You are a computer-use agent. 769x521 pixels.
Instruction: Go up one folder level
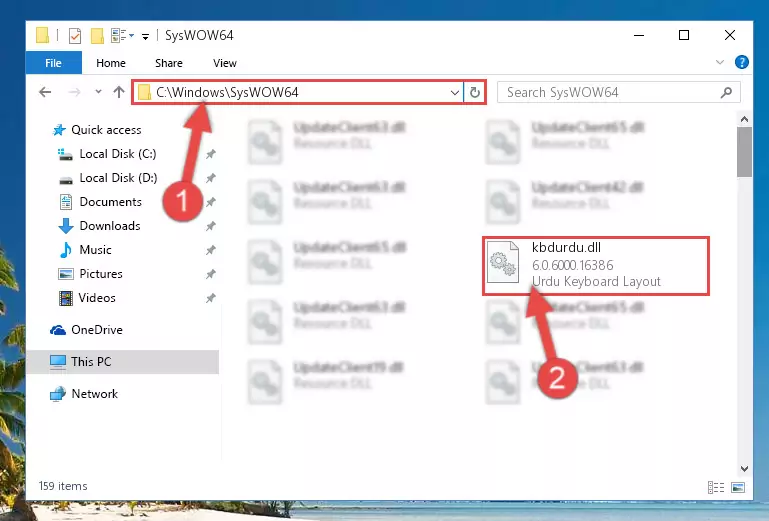pos(119,92)
